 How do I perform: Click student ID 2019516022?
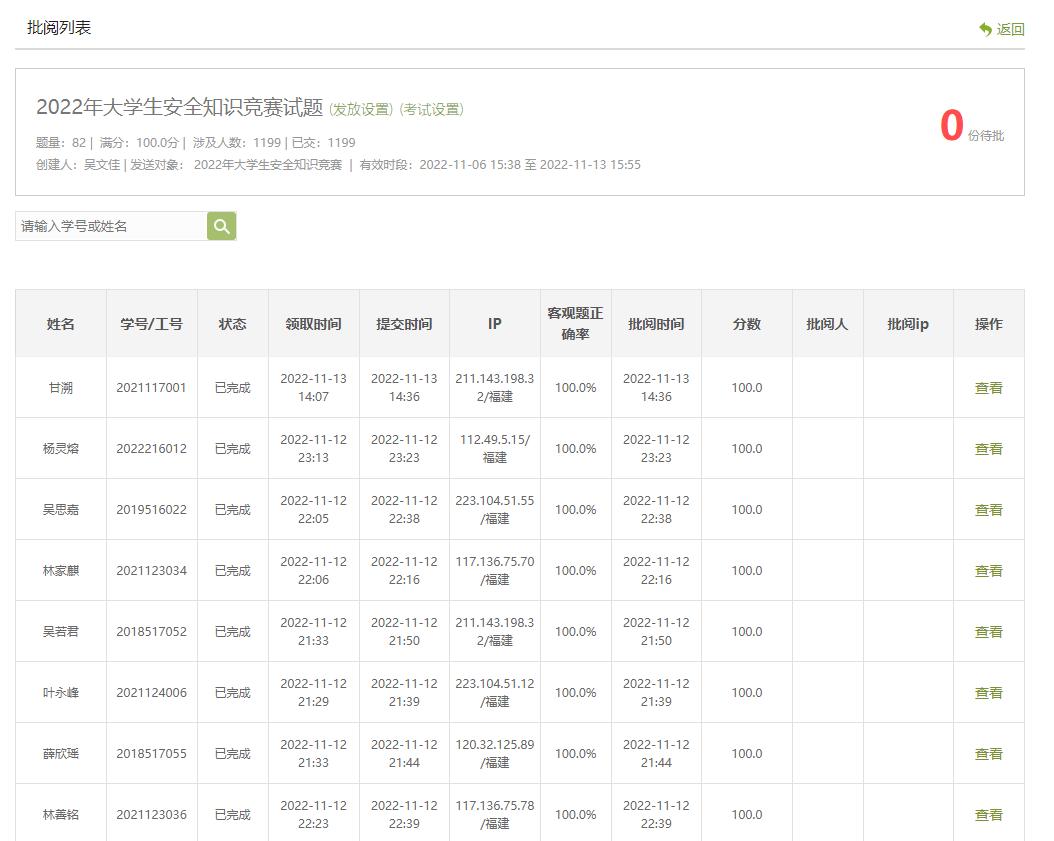[x=151, y=510]
